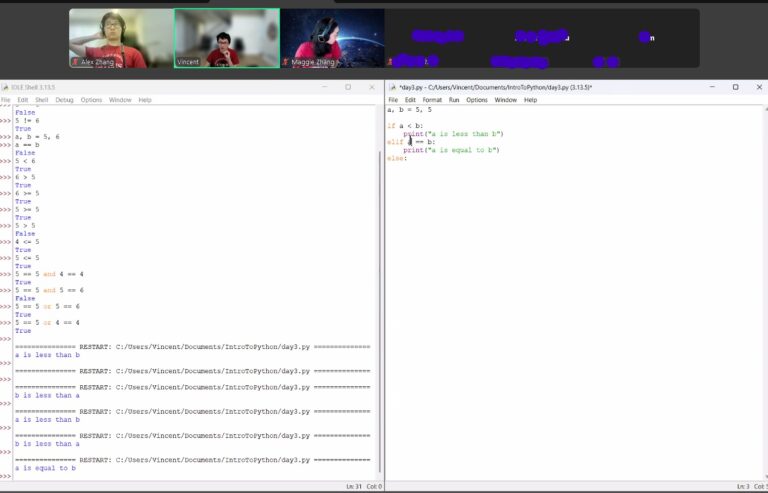Click the 'else:' line in editor
This screenshot has width=768, height=493.
tap(397, 158)
